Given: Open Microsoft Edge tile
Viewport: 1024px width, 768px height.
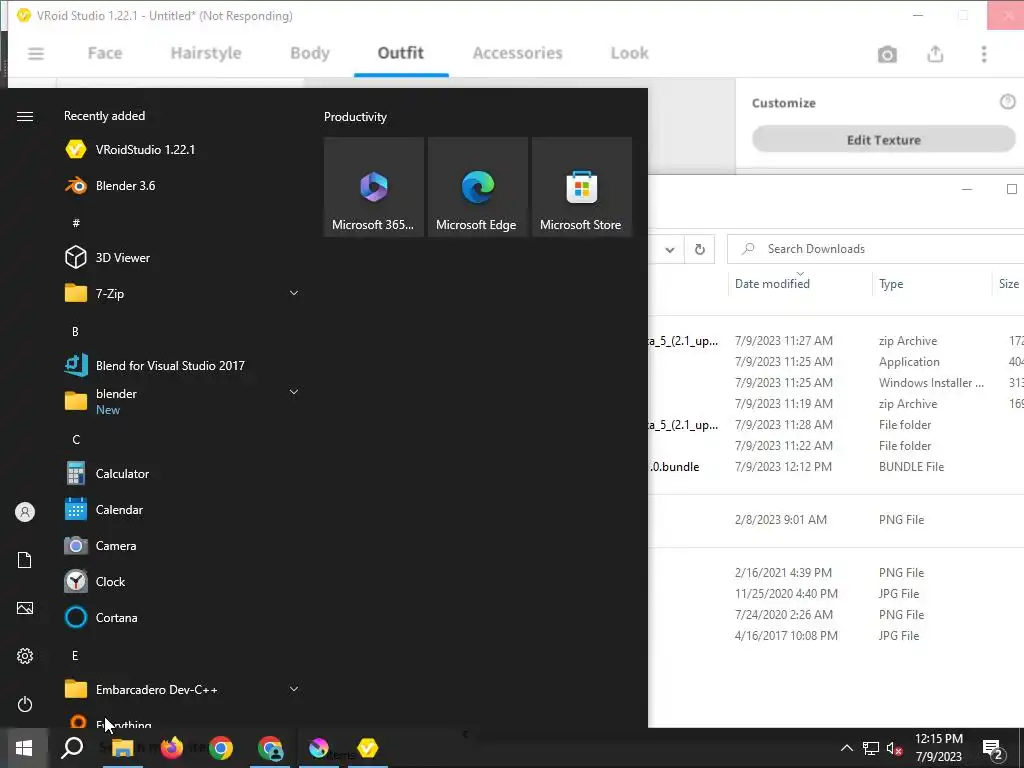Looking at the screenshot, I should pyautogui.click(x=477, y=187).
